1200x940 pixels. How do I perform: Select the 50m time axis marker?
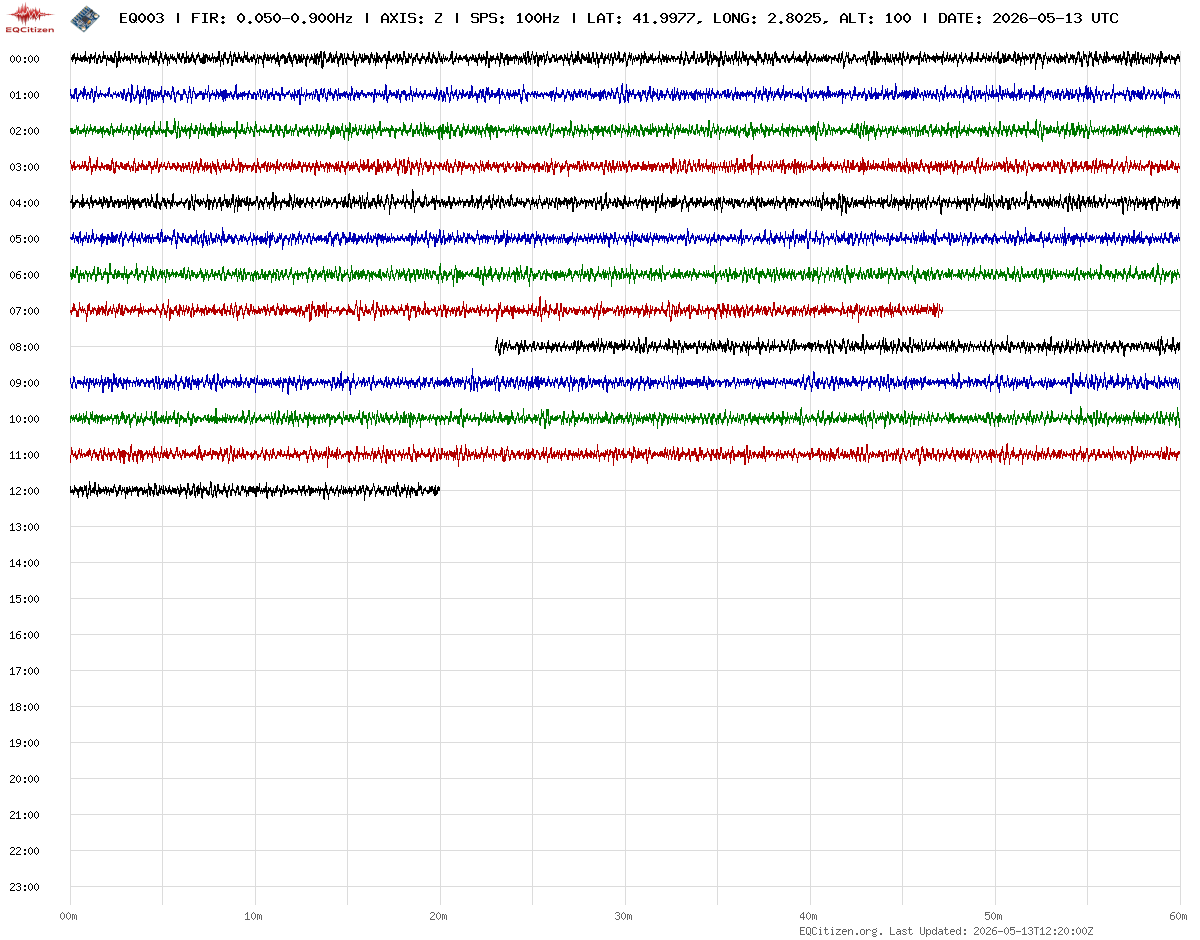(x=993, y=916)
